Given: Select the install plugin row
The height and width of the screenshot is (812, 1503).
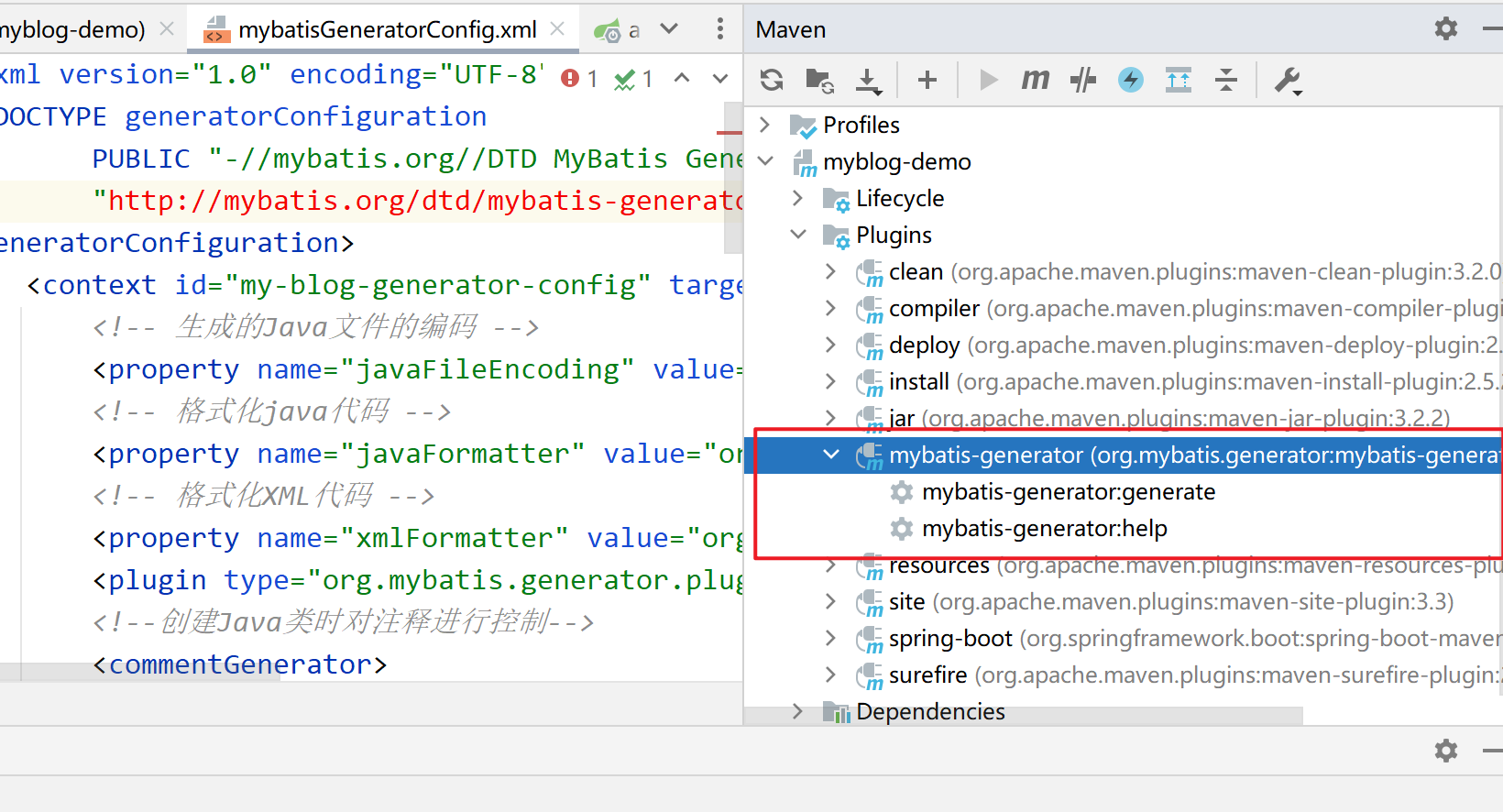Looking at the screenshot, I should pos(1124,382).
